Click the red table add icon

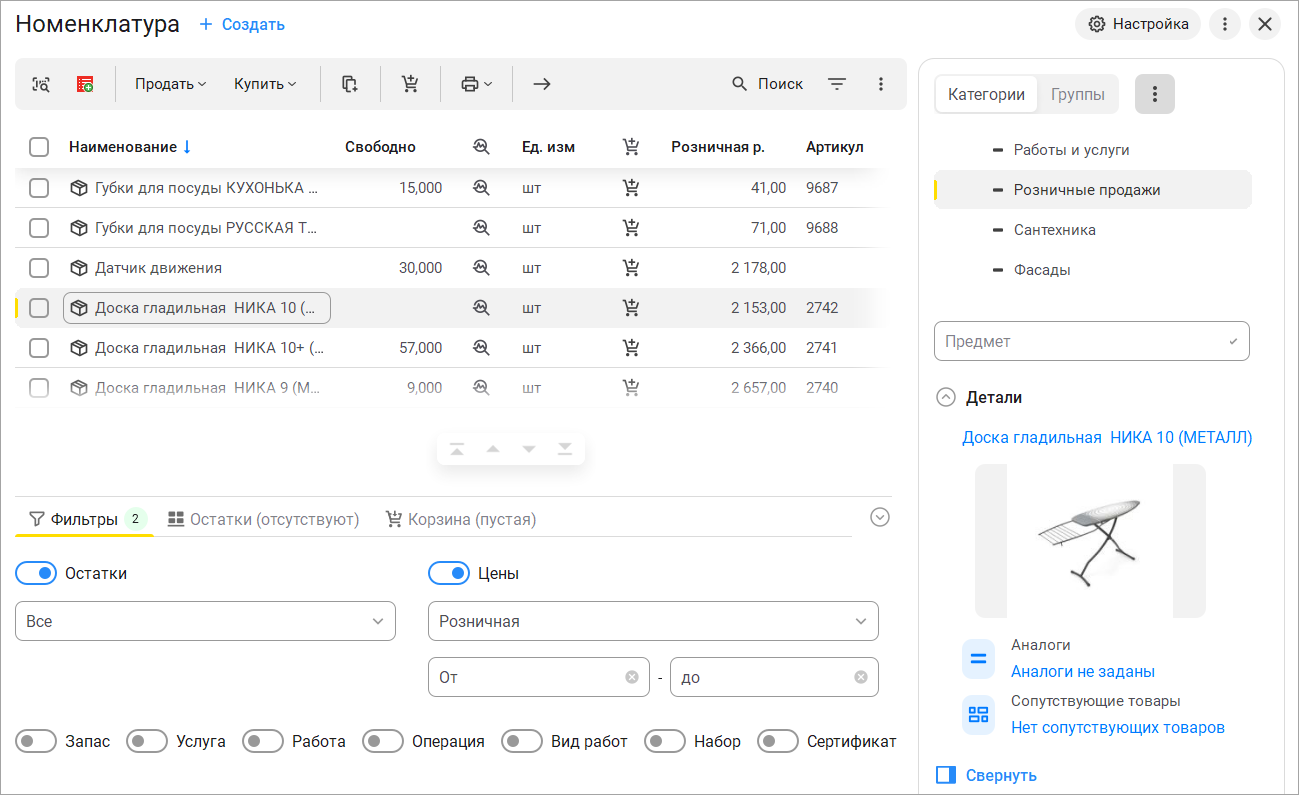pyautogui.click(x=85, y=84)
